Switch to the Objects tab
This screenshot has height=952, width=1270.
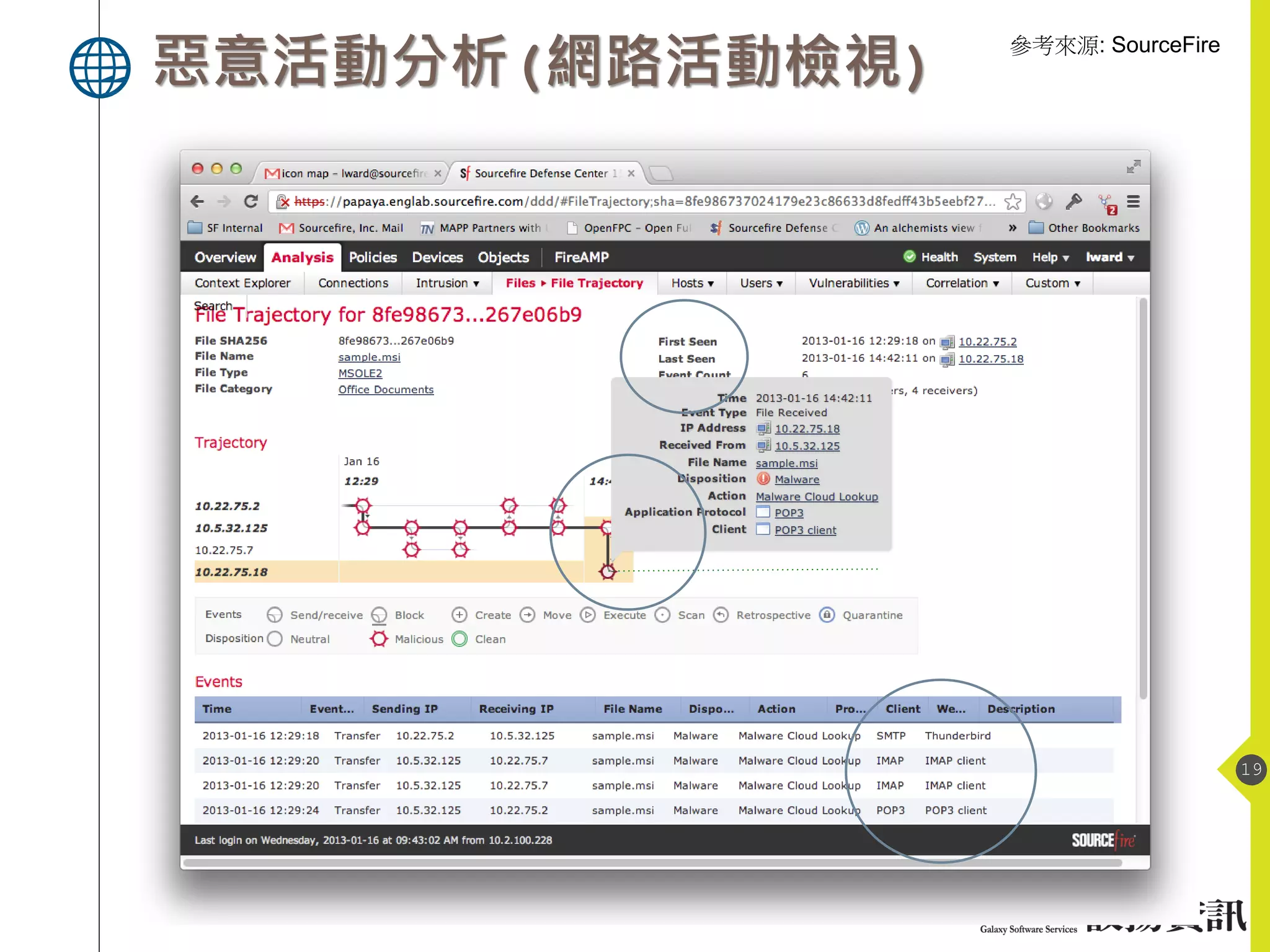tap(503, 257)
